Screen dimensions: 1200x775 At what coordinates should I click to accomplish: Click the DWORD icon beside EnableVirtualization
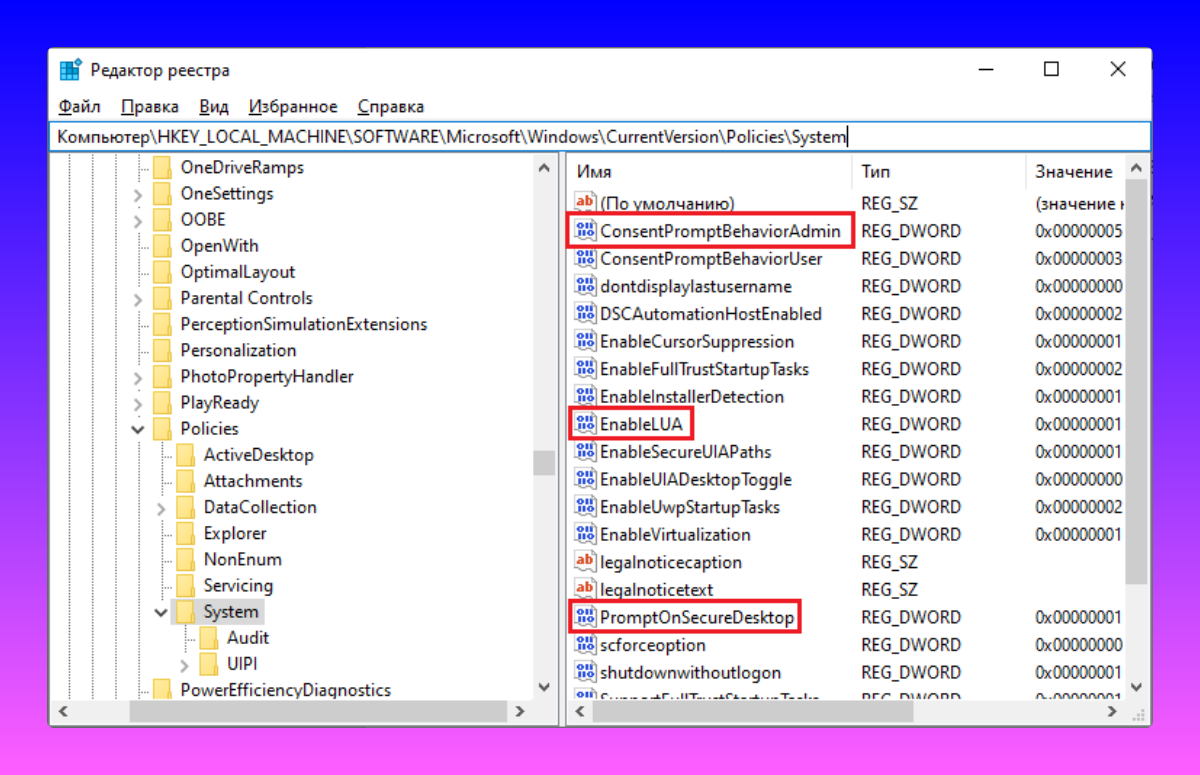585,534
